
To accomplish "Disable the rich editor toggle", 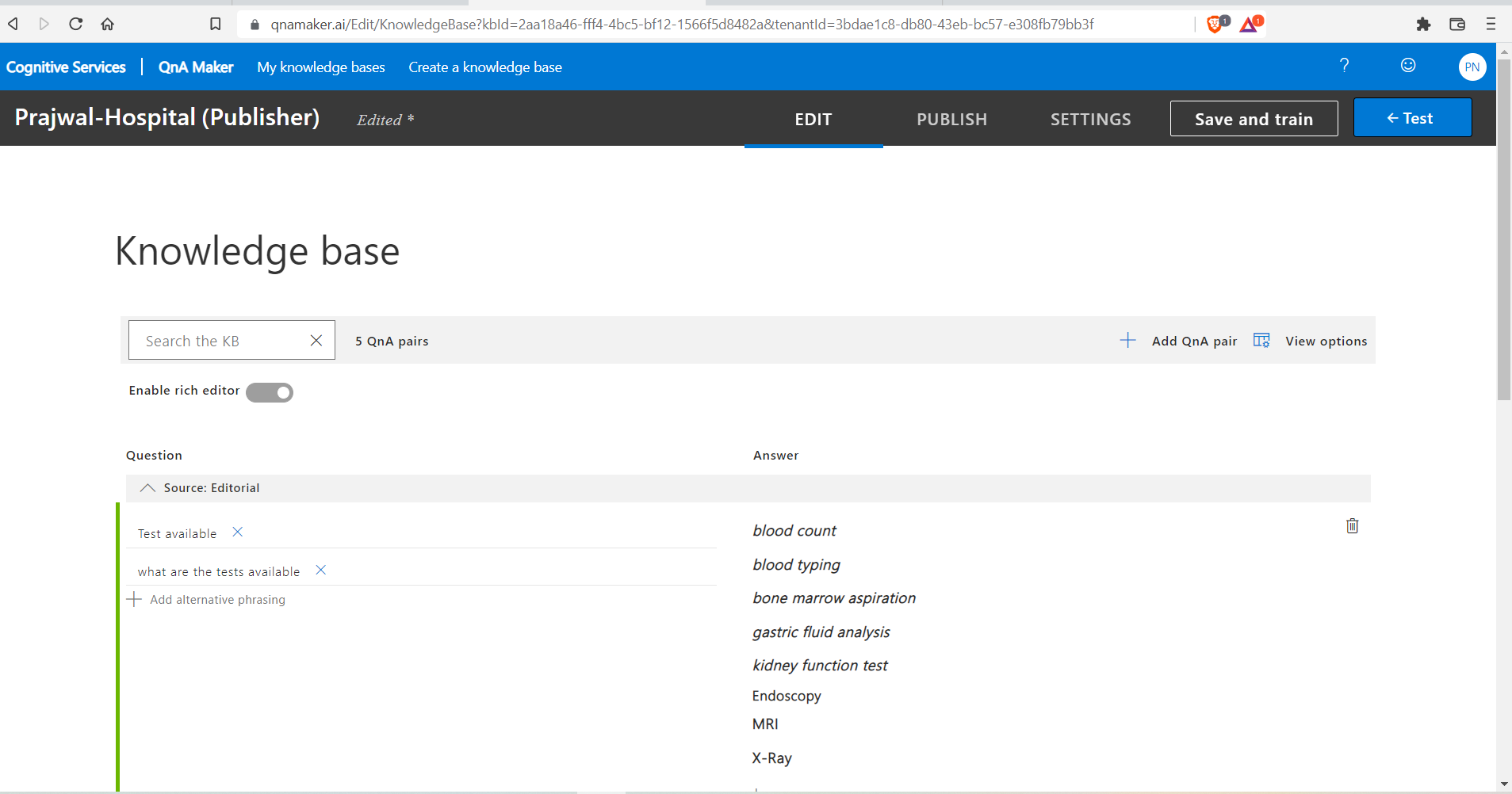I will 270,391.
